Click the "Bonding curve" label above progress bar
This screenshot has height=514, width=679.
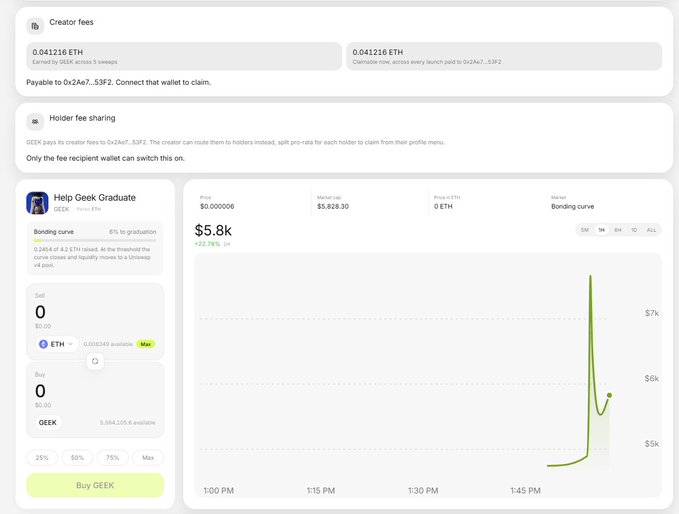tap(54, 232)
